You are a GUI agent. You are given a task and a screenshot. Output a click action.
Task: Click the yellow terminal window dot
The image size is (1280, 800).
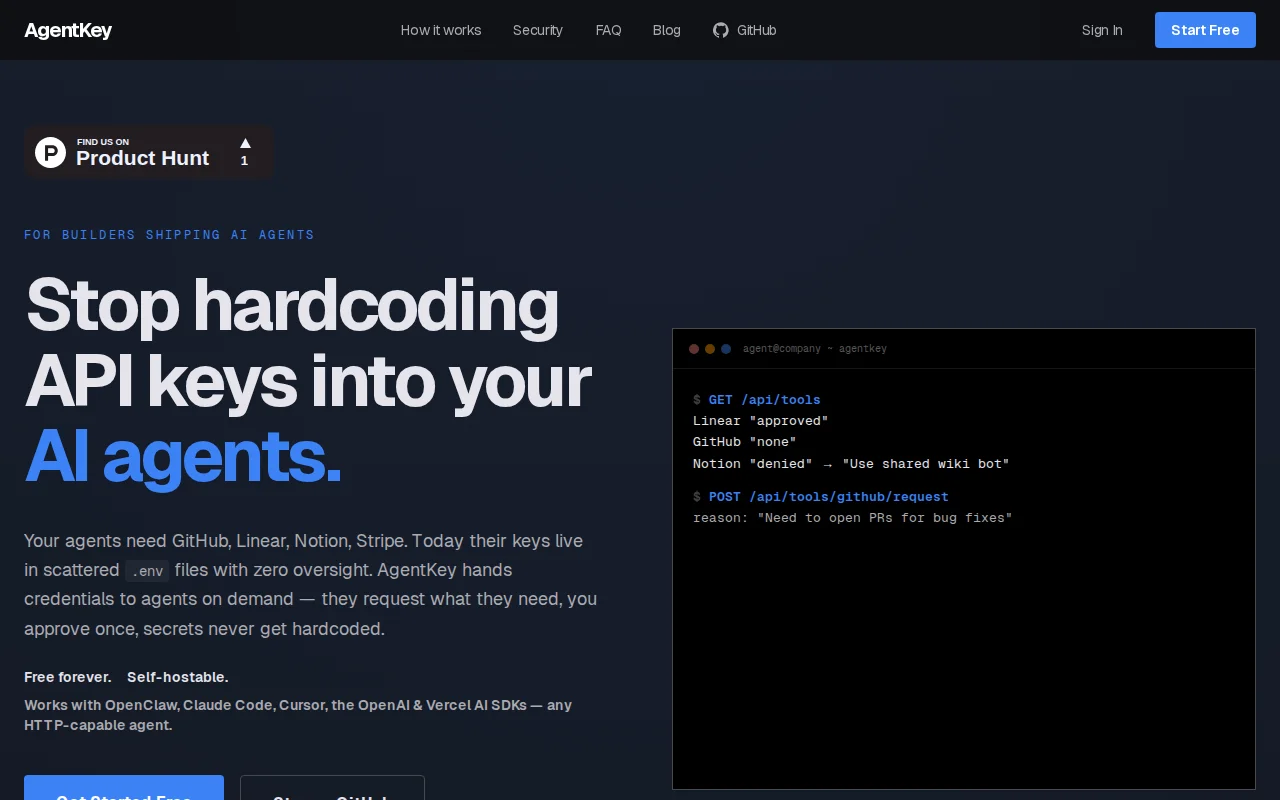710,349
